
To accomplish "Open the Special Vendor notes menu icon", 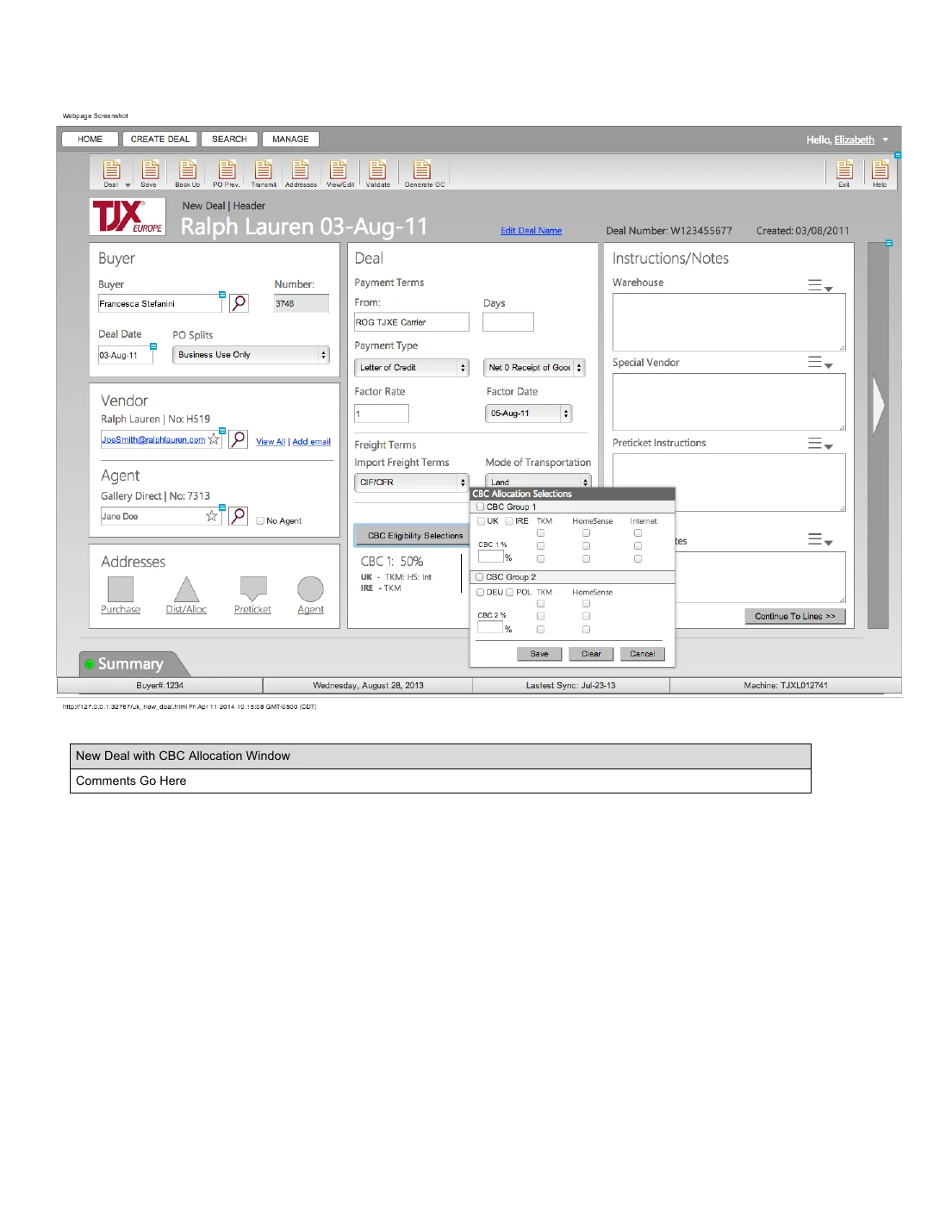I will coord(819,363).
